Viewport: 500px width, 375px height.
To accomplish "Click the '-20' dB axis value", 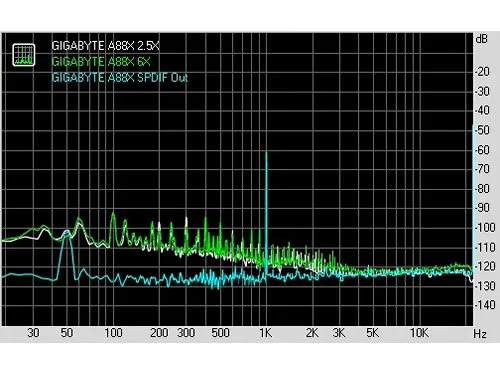I will pyautogui.click(x=482, y=71).
